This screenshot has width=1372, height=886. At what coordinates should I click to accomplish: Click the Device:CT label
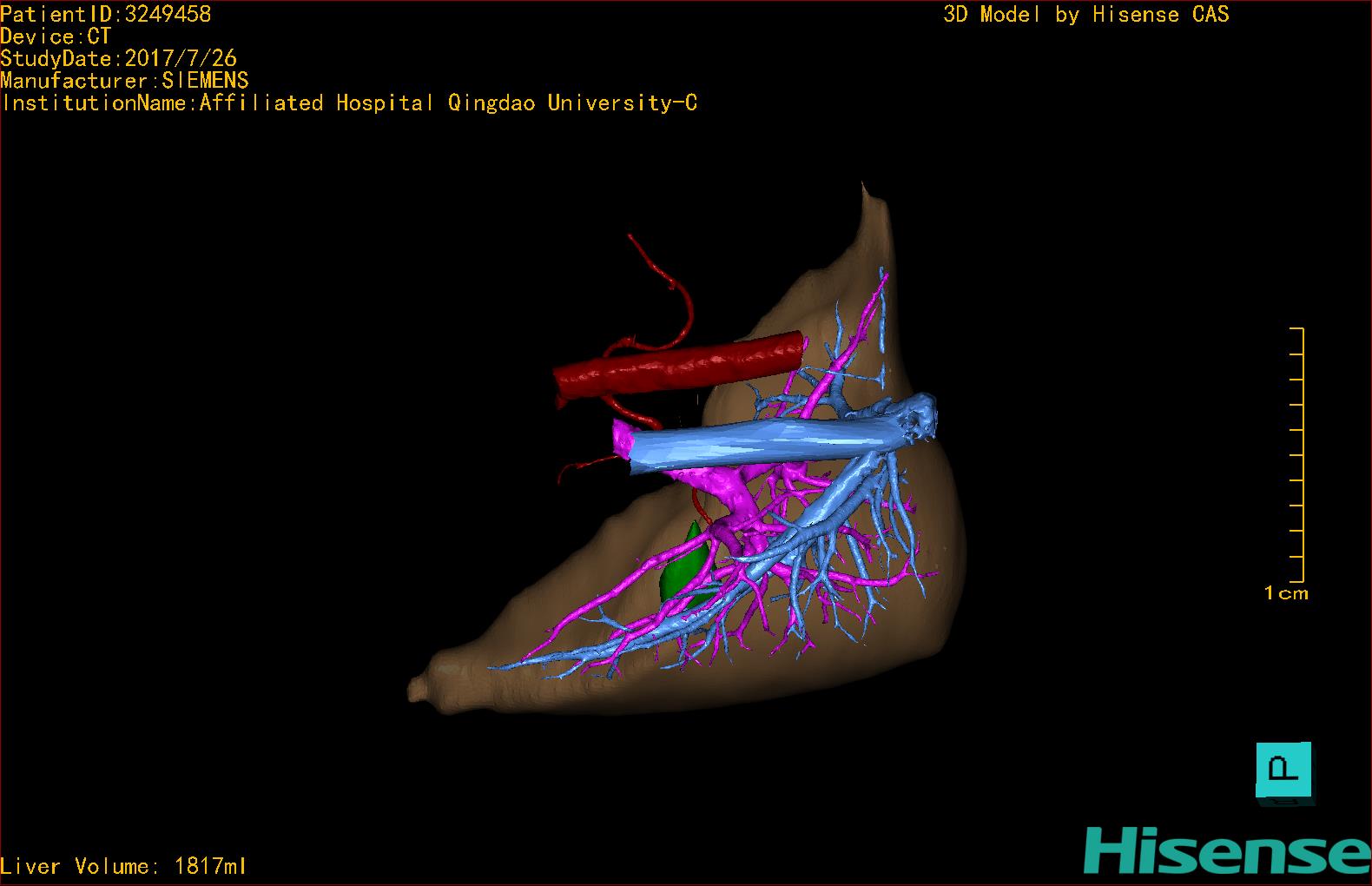pyautogui.click(x=56, y=36)
